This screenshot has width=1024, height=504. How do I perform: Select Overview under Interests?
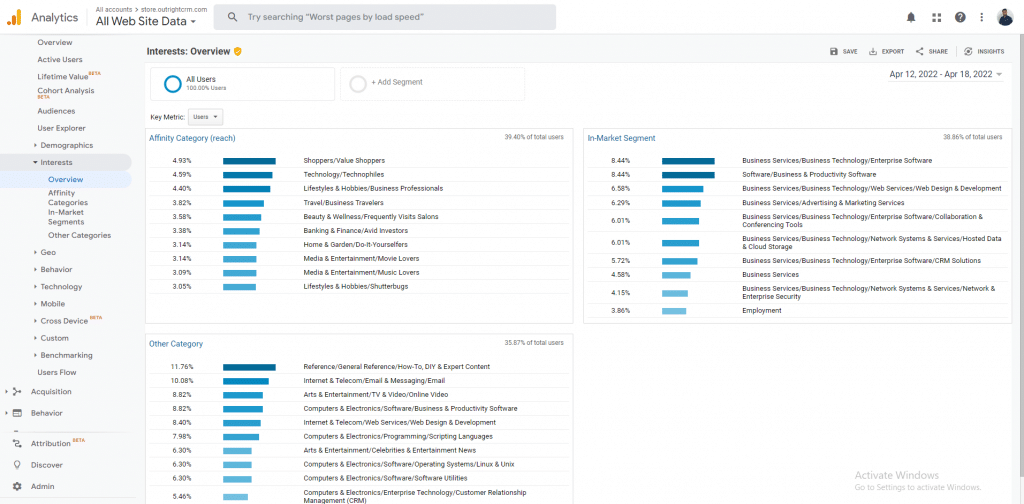tap(65, 180)
